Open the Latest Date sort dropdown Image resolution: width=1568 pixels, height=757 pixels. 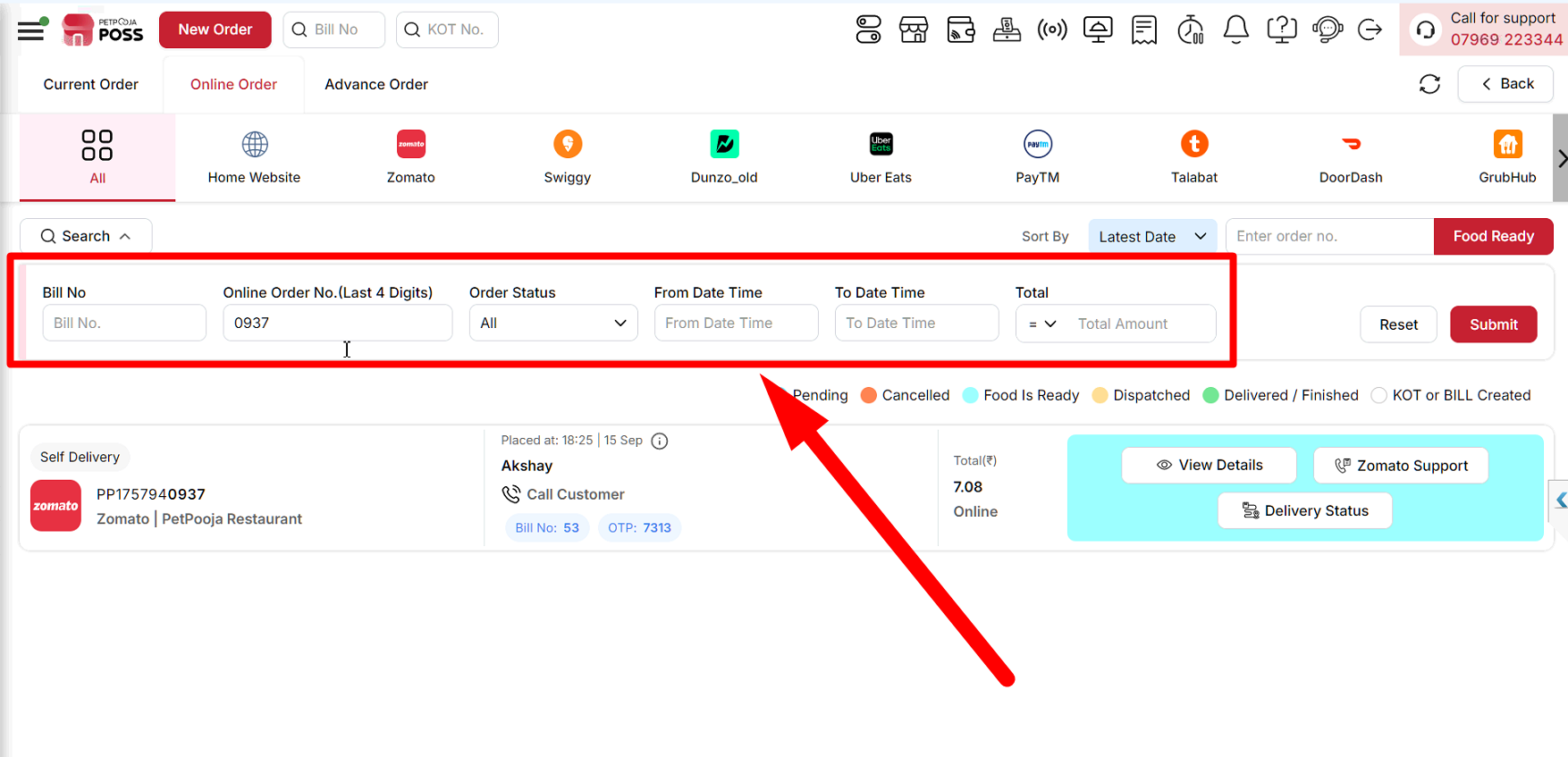[1152, 236]
